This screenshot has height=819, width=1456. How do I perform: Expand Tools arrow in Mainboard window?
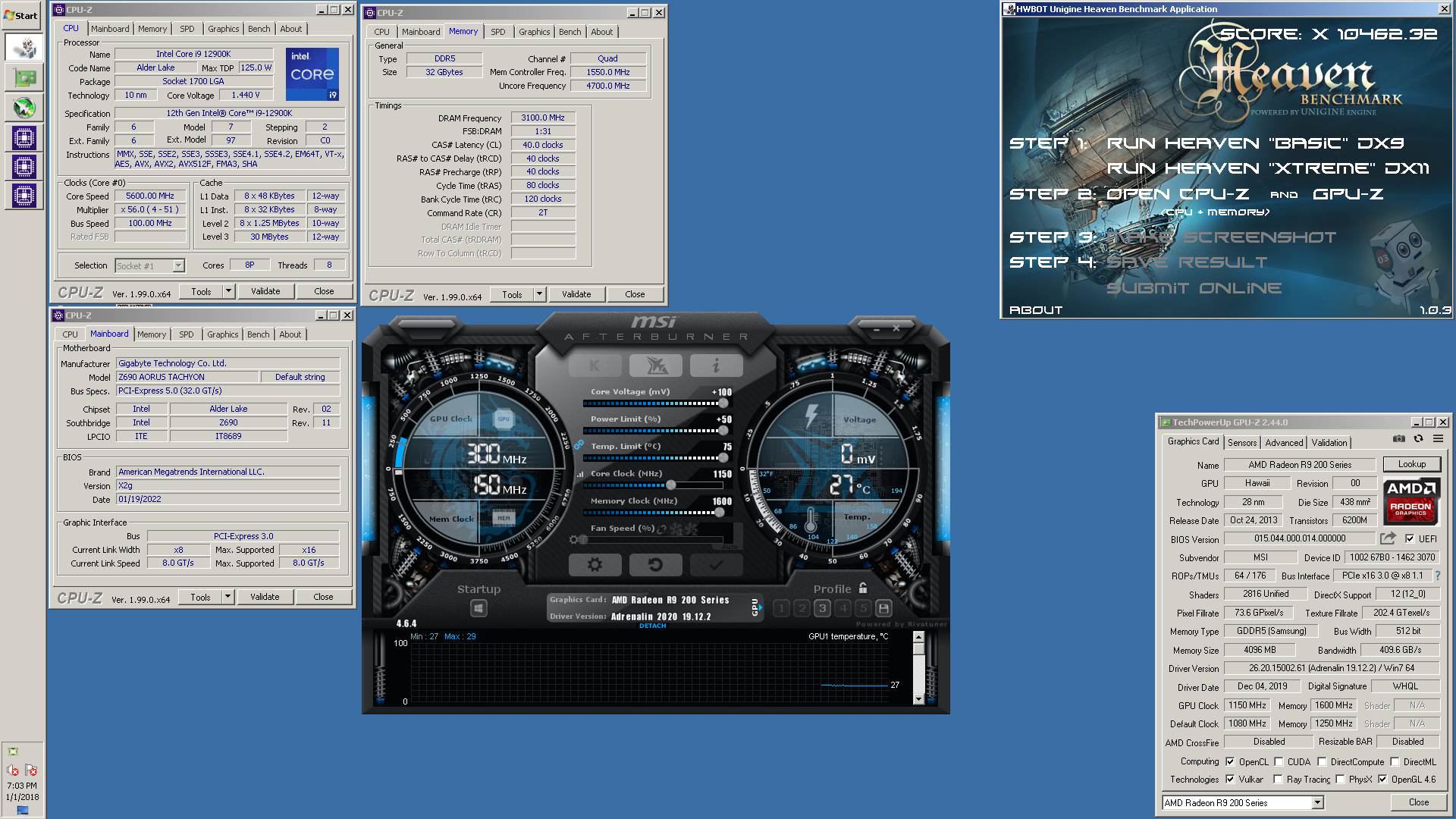coord(227,597)
